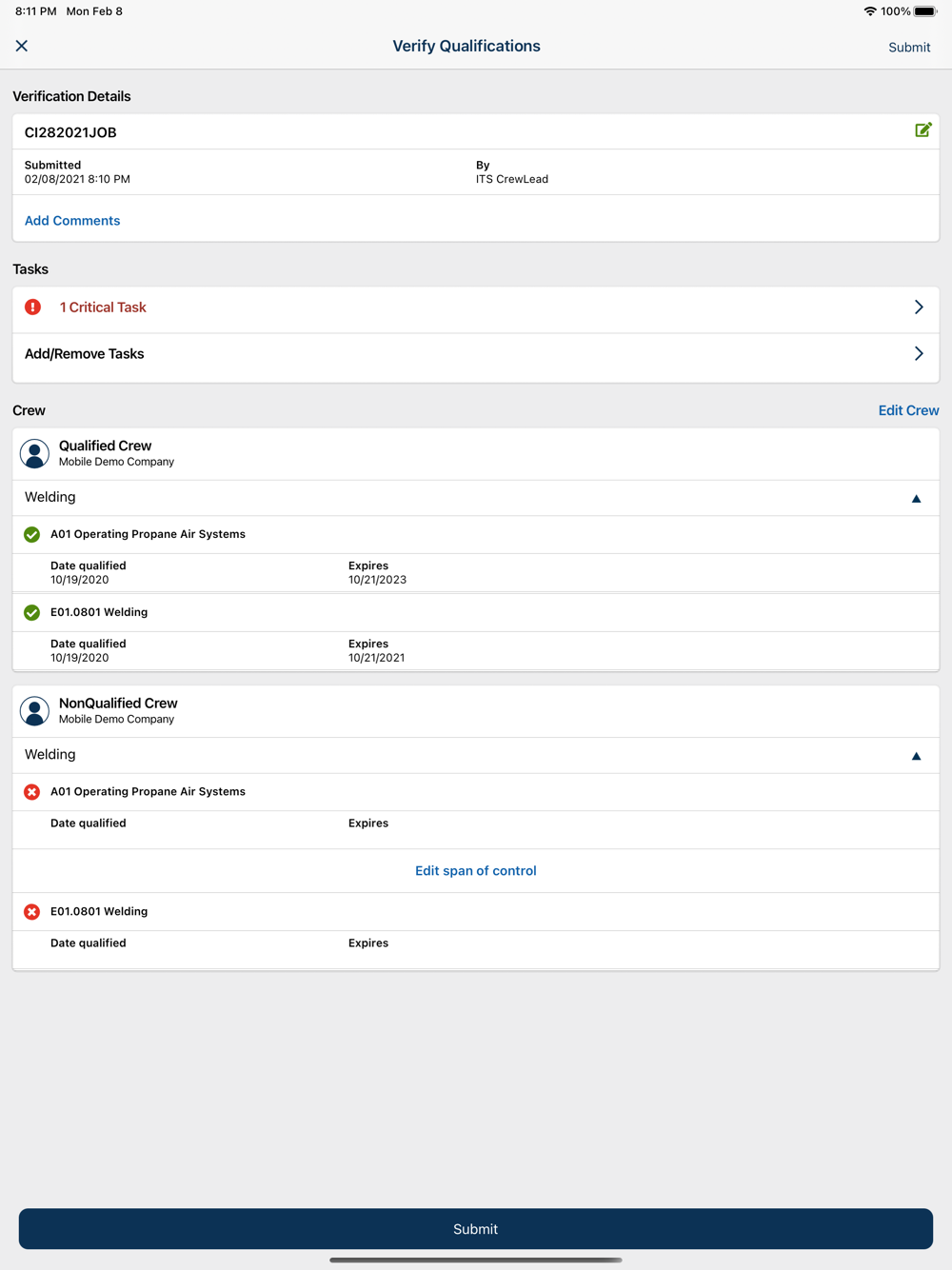
Task: Tap the home indicator bar at bottom
Action: coord(476,1260)
